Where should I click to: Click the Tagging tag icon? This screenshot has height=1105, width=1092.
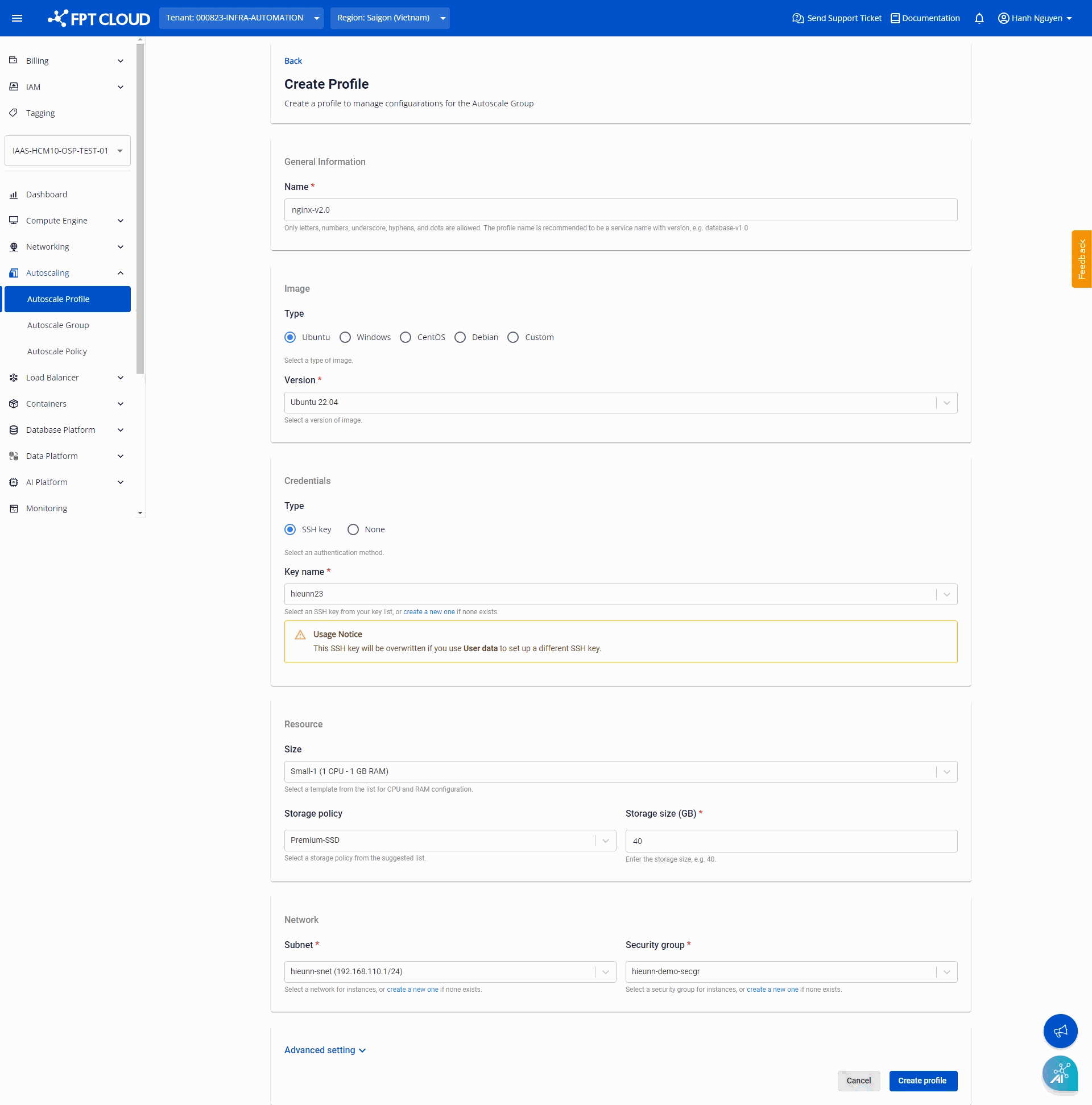pyautogui.click(x=13, y=113)
